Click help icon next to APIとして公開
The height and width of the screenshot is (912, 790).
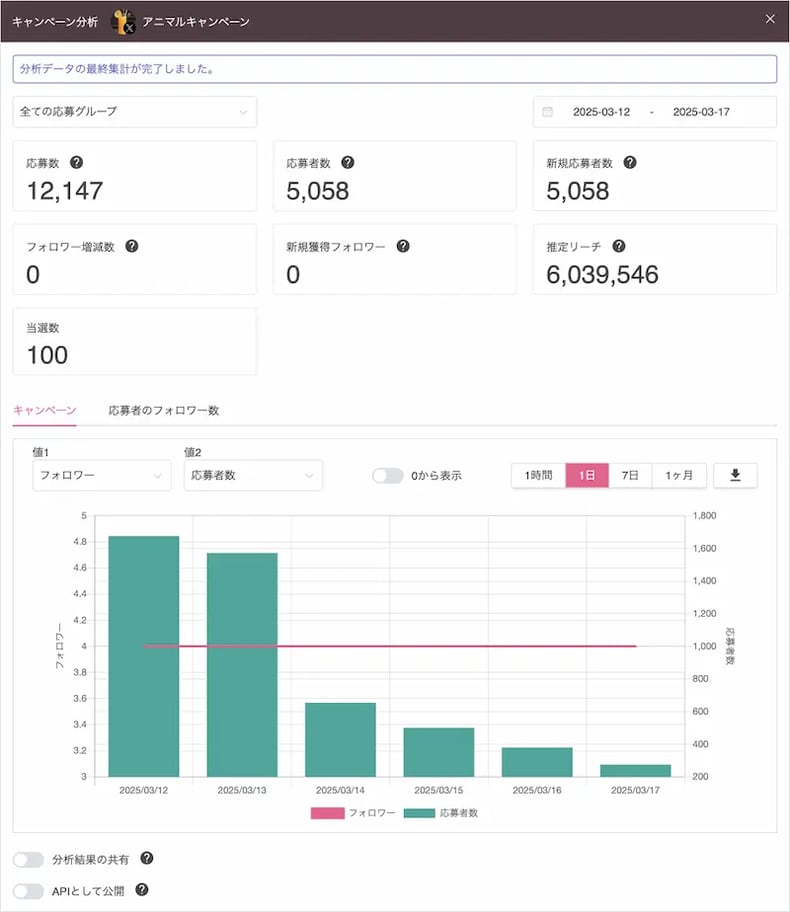click(141, 889)
